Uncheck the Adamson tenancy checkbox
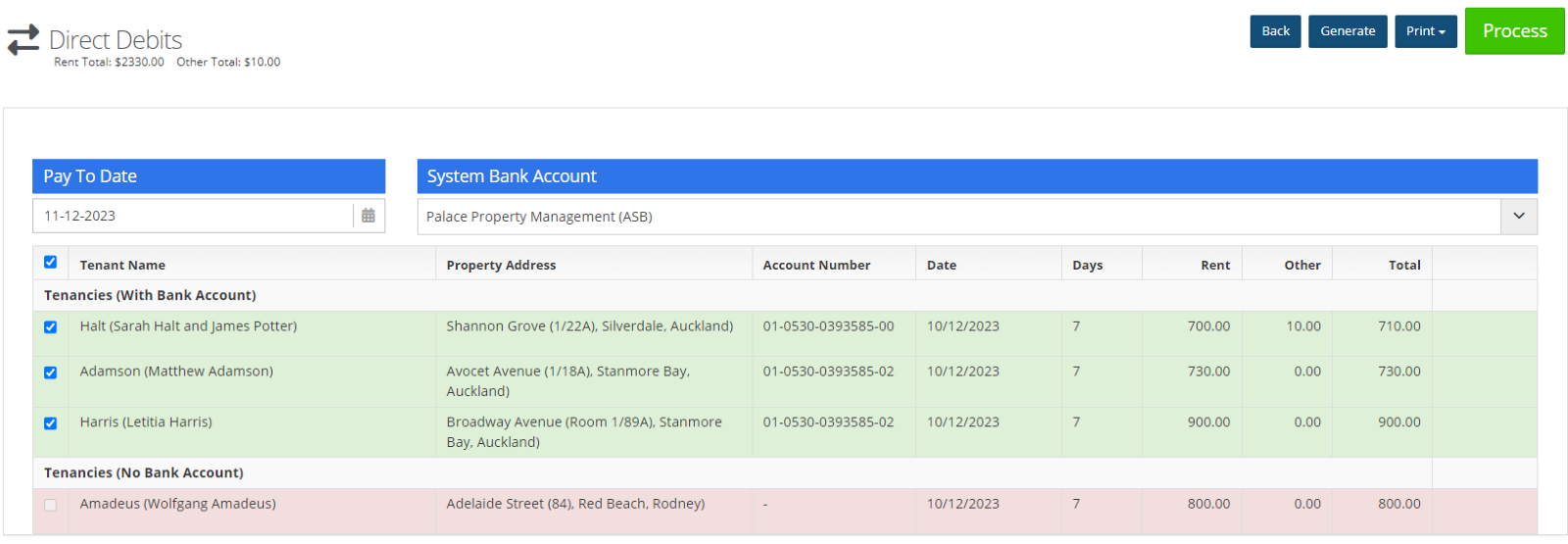The image size is (1568, 544). pyautogui.click(x=50, y=372)
